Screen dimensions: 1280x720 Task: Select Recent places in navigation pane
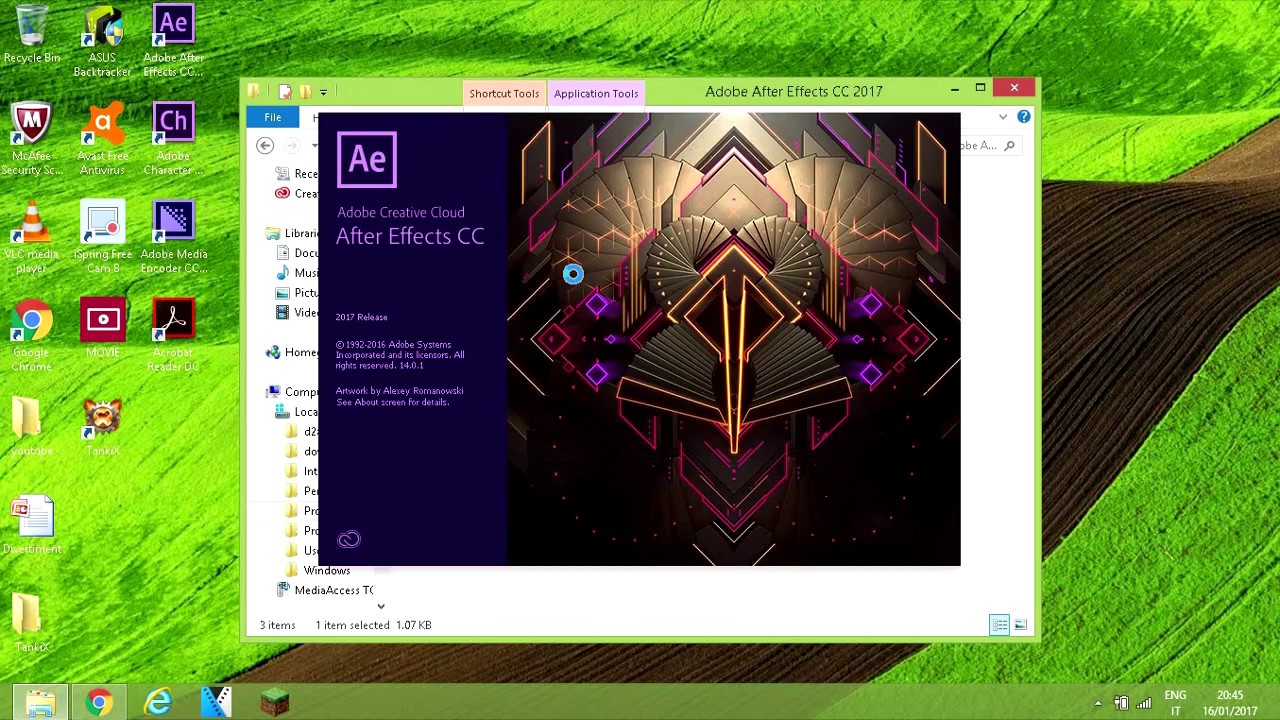tap(297, 174)
